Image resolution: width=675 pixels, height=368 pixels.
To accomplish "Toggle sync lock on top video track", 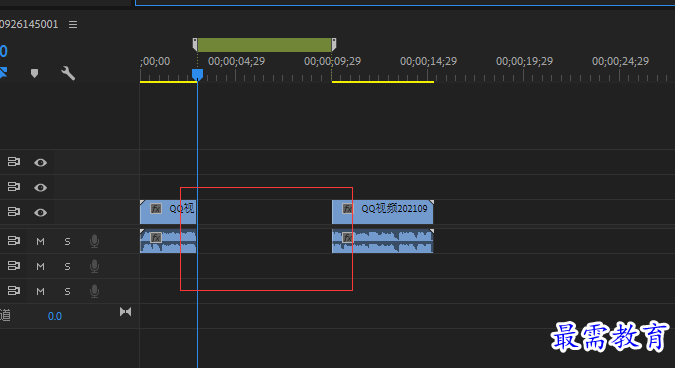I will [x=14, y=162].
